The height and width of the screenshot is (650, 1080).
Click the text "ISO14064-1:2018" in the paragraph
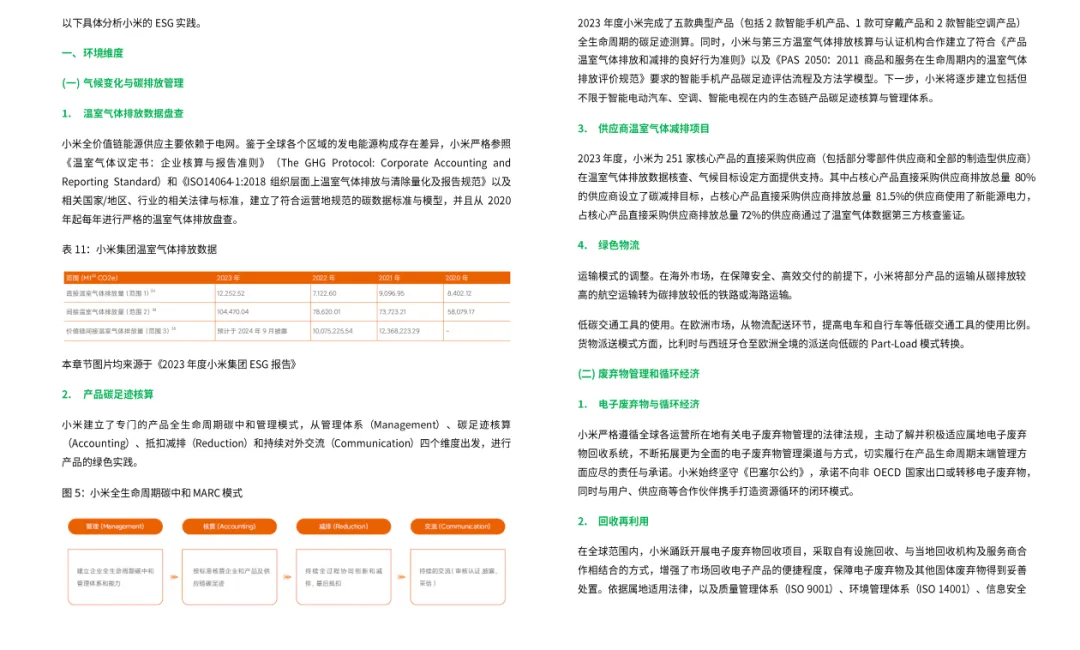coord(225,182)
